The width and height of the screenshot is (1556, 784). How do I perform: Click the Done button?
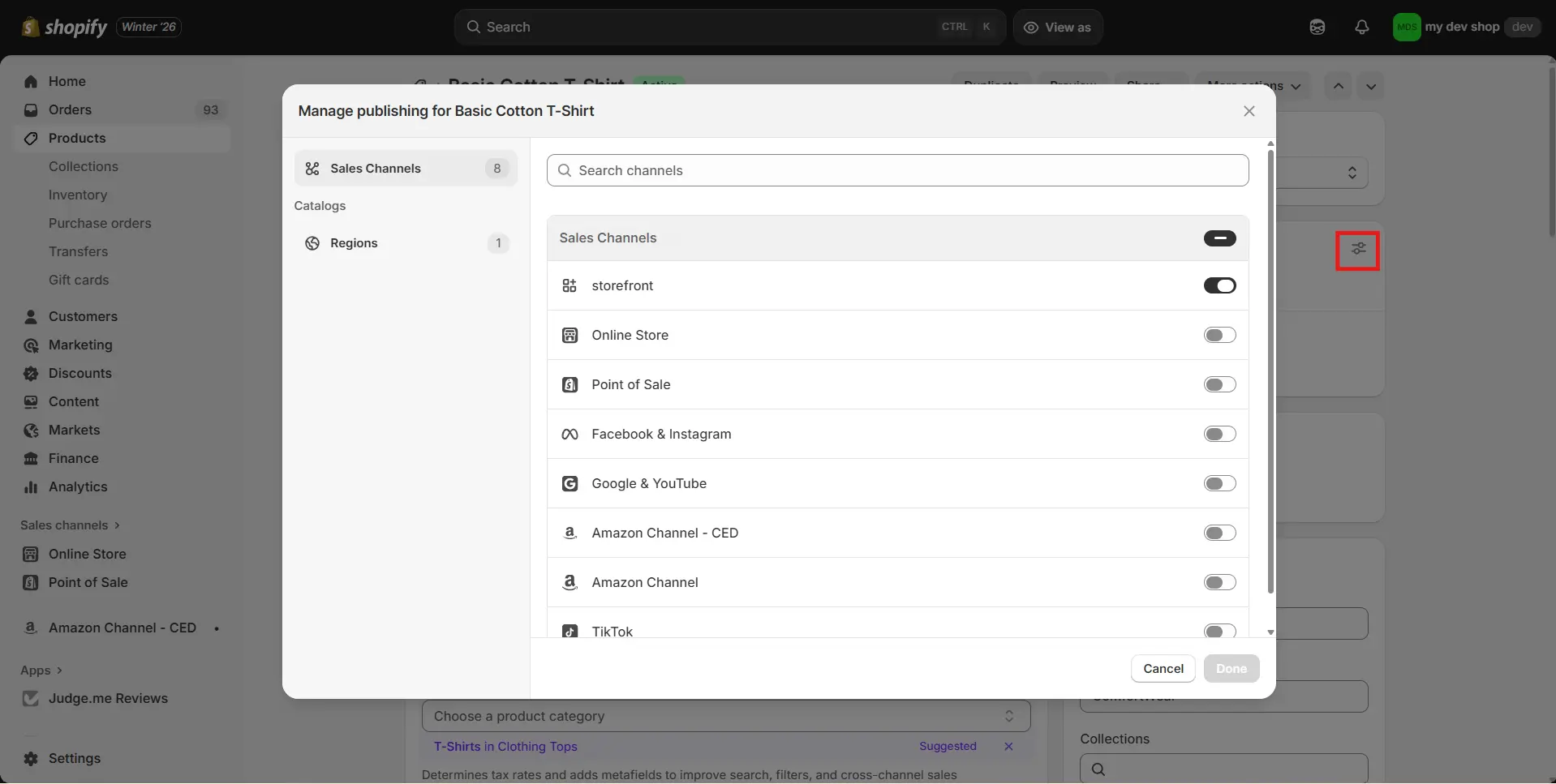click(1231, 668)
